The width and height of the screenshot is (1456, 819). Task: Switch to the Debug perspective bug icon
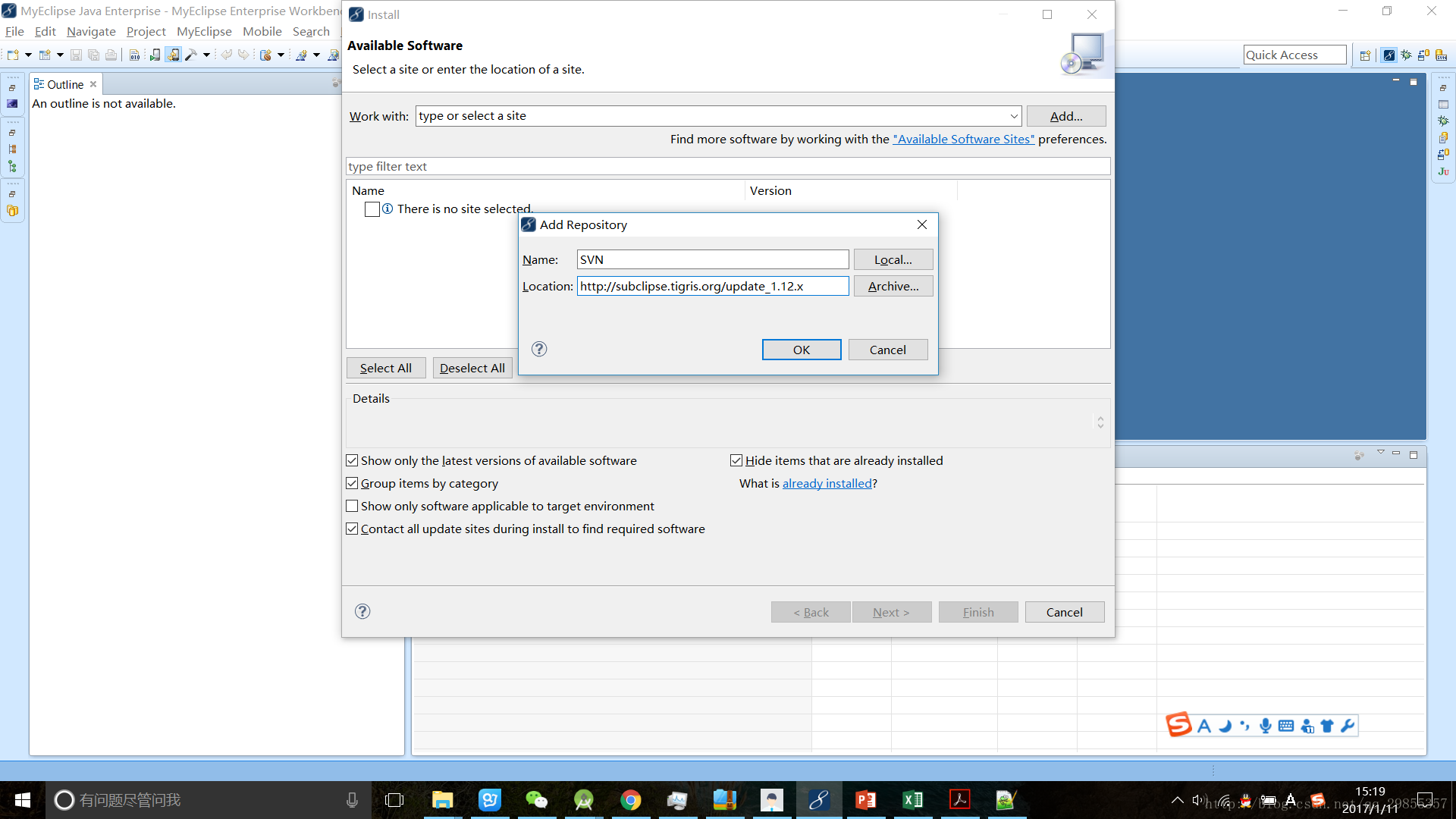tap(1407, 55)
